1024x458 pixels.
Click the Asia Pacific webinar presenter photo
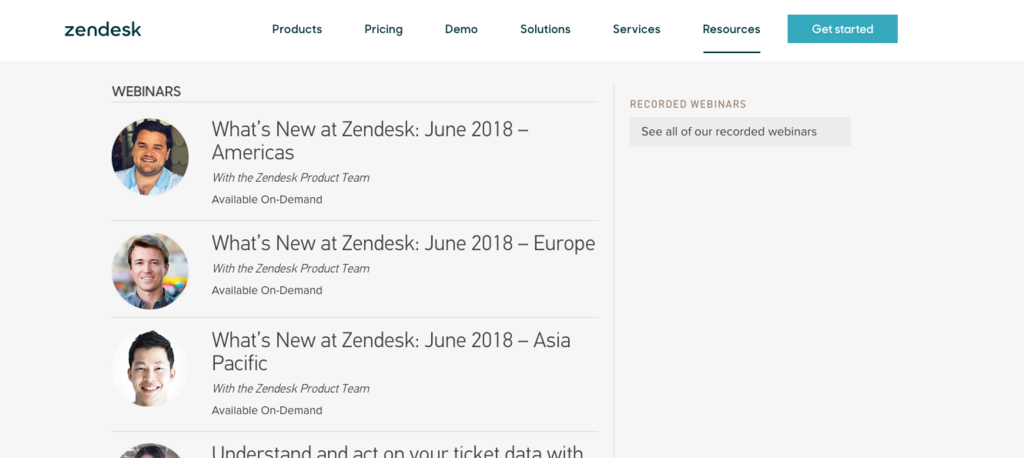tap(150, 367)
